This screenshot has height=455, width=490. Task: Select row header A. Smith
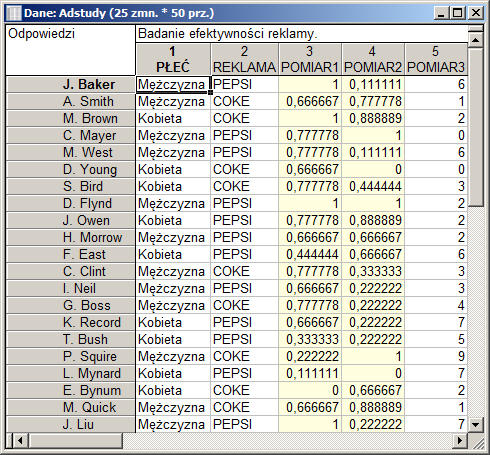(70, 102)
